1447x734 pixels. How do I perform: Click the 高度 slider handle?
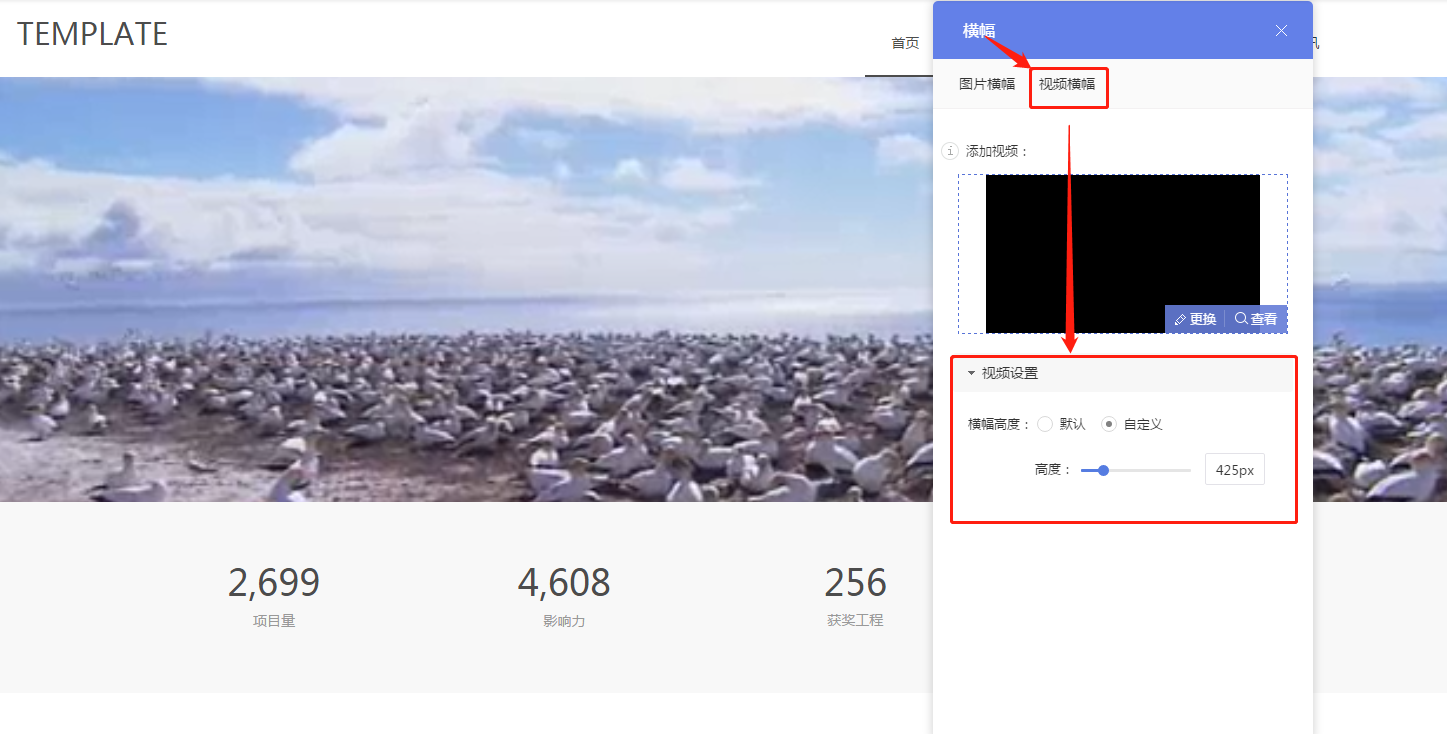pyautogui.click(x=1103, y=470)
